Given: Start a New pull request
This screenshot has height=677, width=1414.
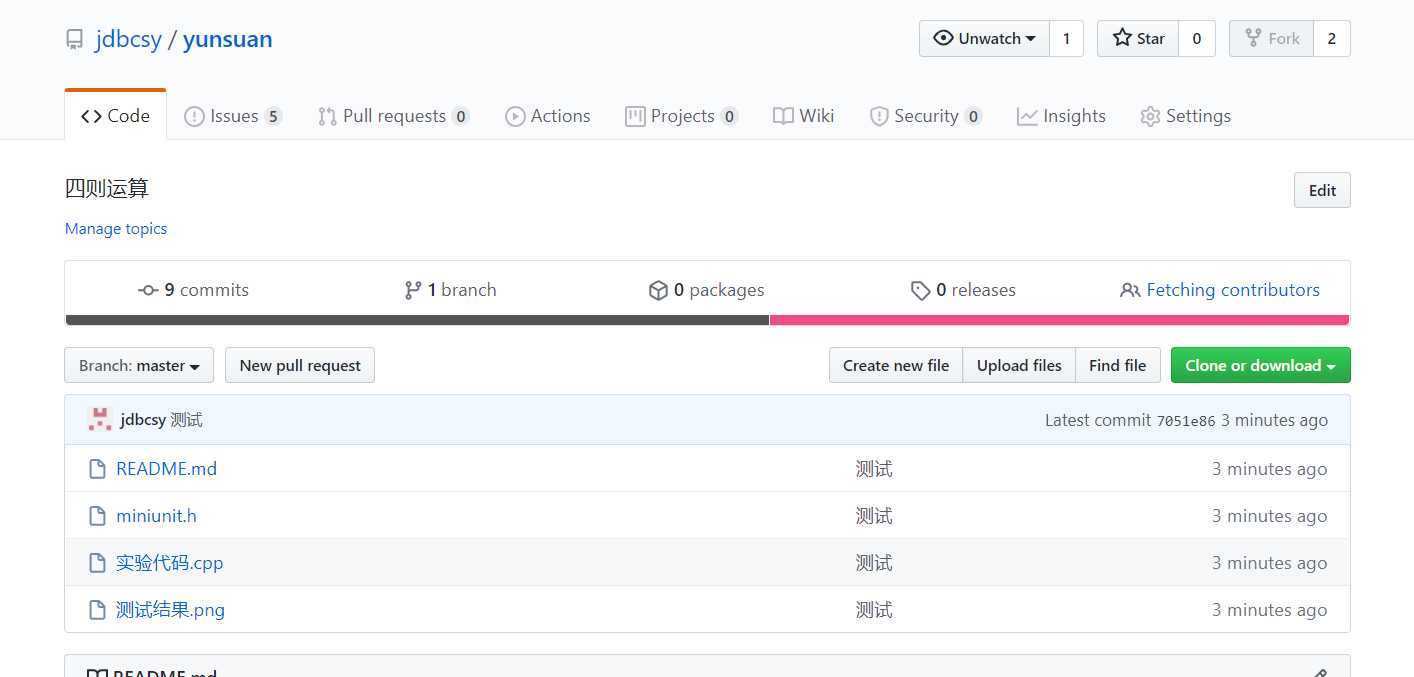Looking at the screenshot, I should [300, 365].
